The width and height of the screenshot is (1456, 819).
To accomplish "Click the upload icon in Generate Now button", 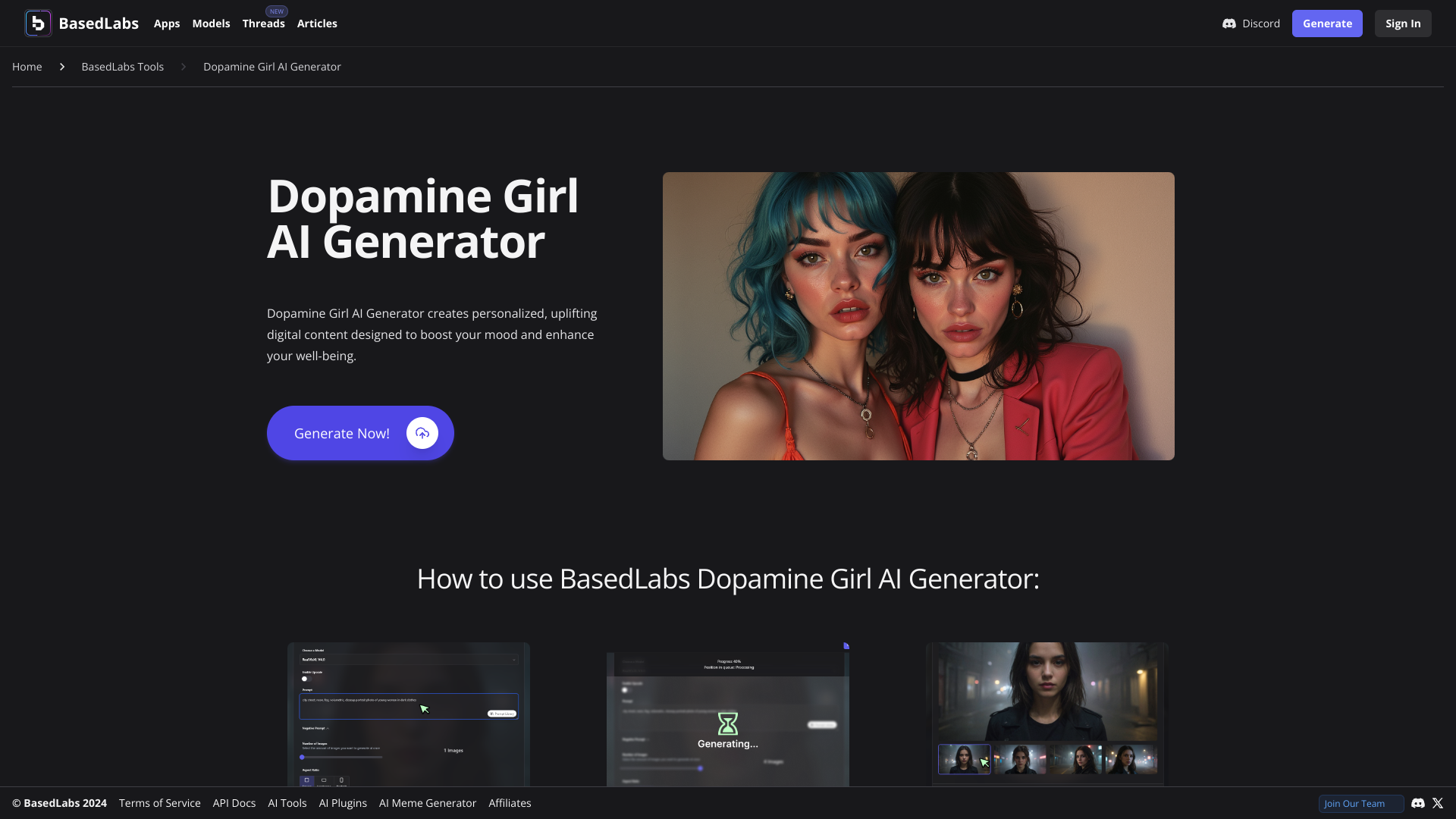I will tap(422, 433).
